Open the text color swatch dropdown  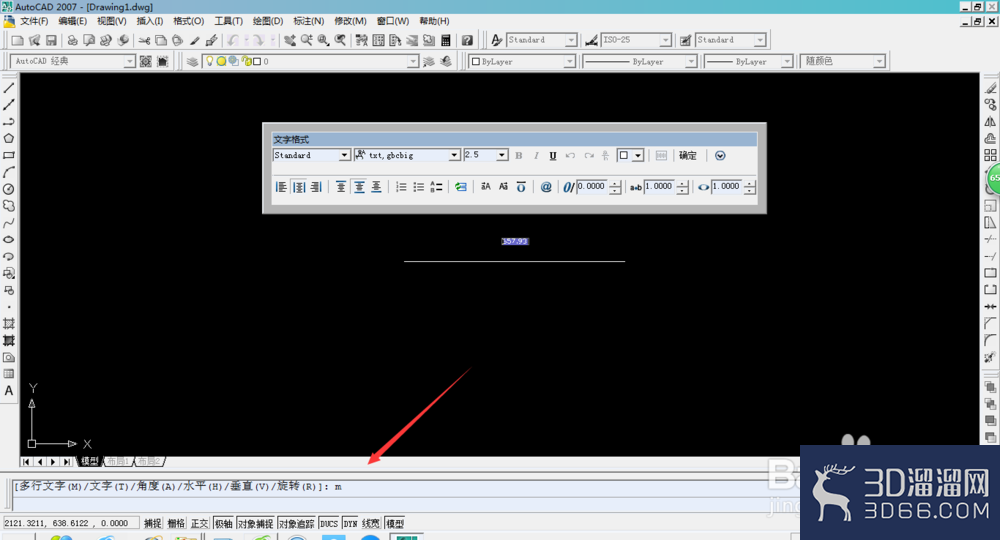point(631,156)
